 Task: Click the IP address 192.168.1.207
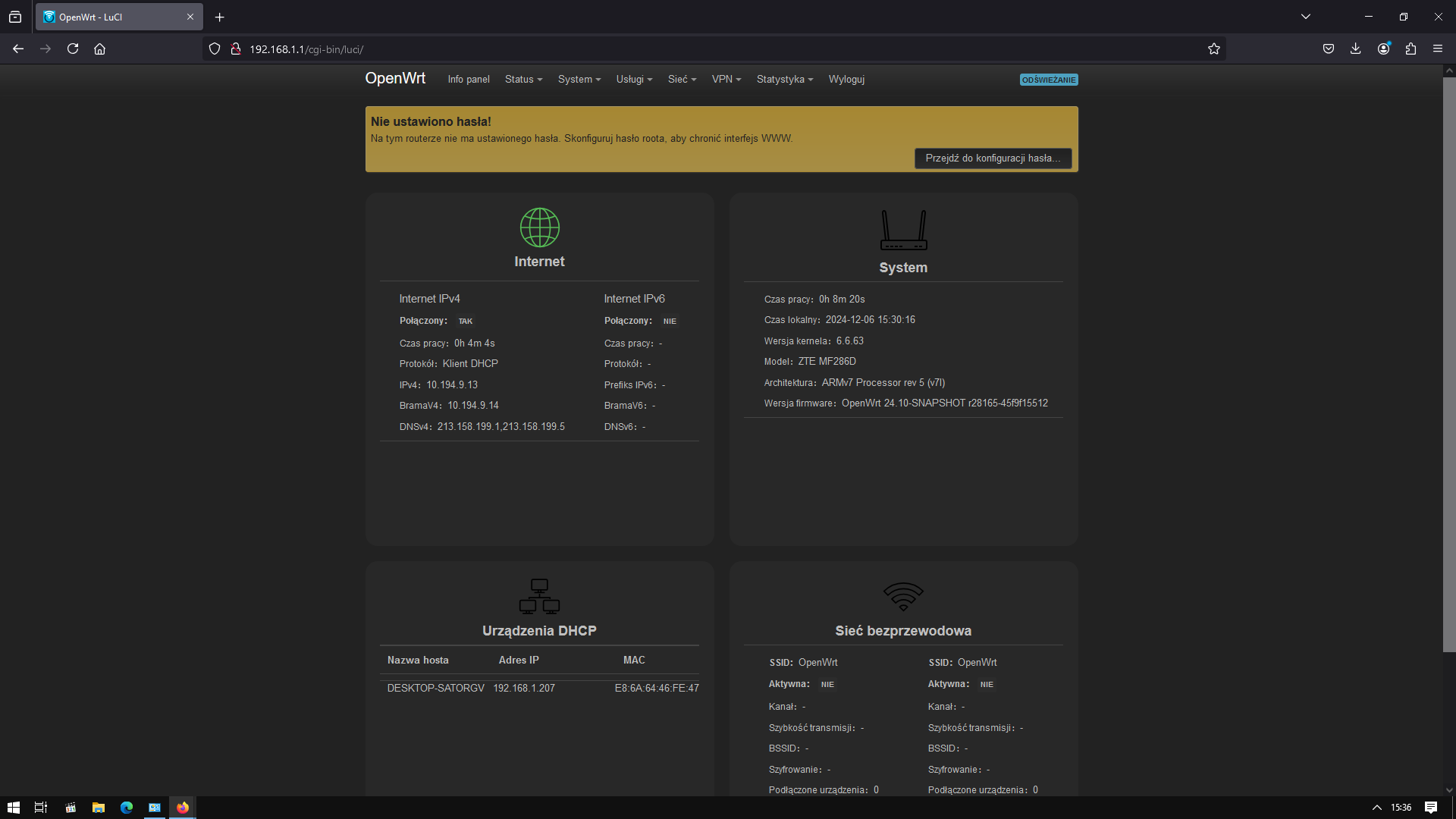524,688
